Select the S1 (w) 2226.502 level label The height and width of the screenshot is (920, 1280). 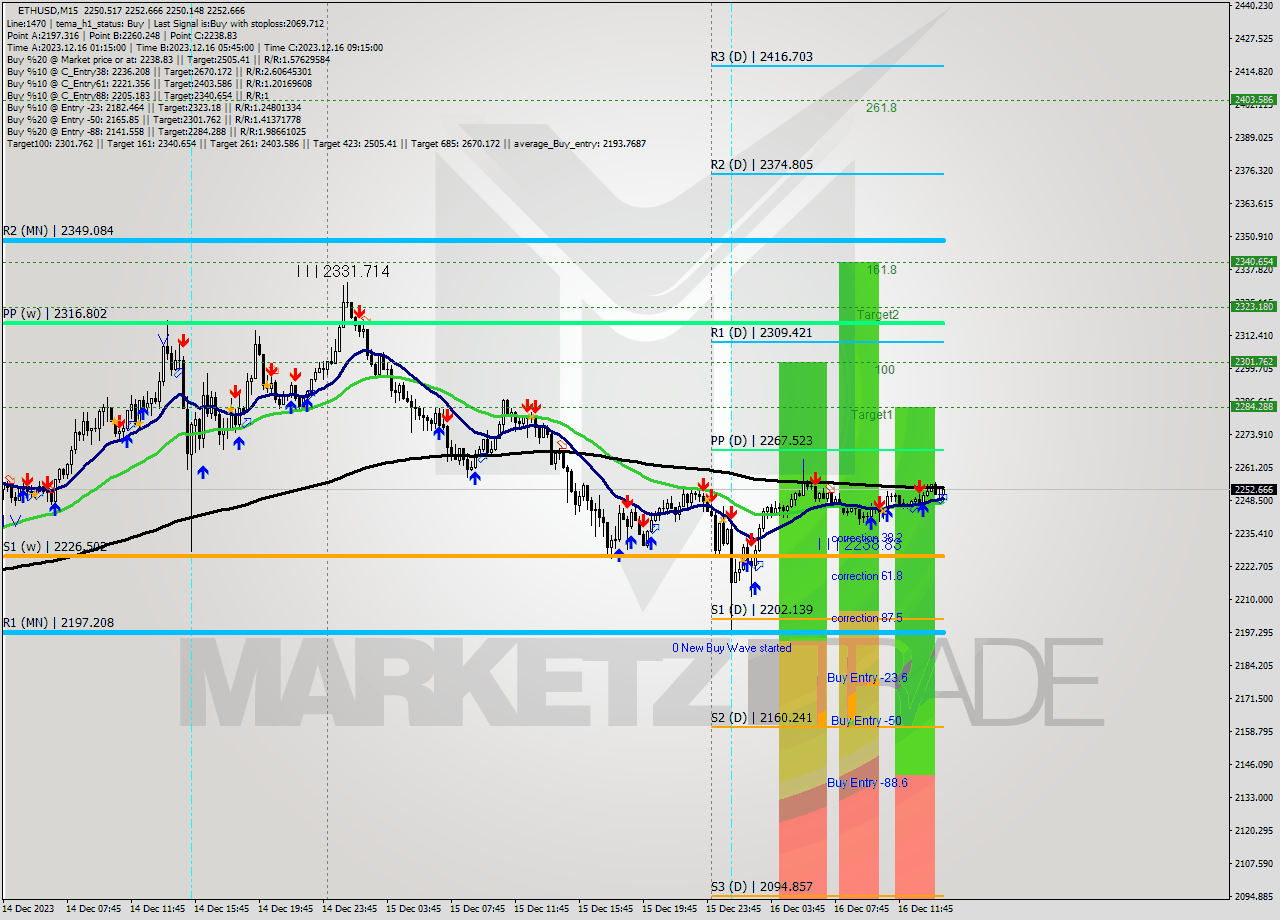[55, 546]
